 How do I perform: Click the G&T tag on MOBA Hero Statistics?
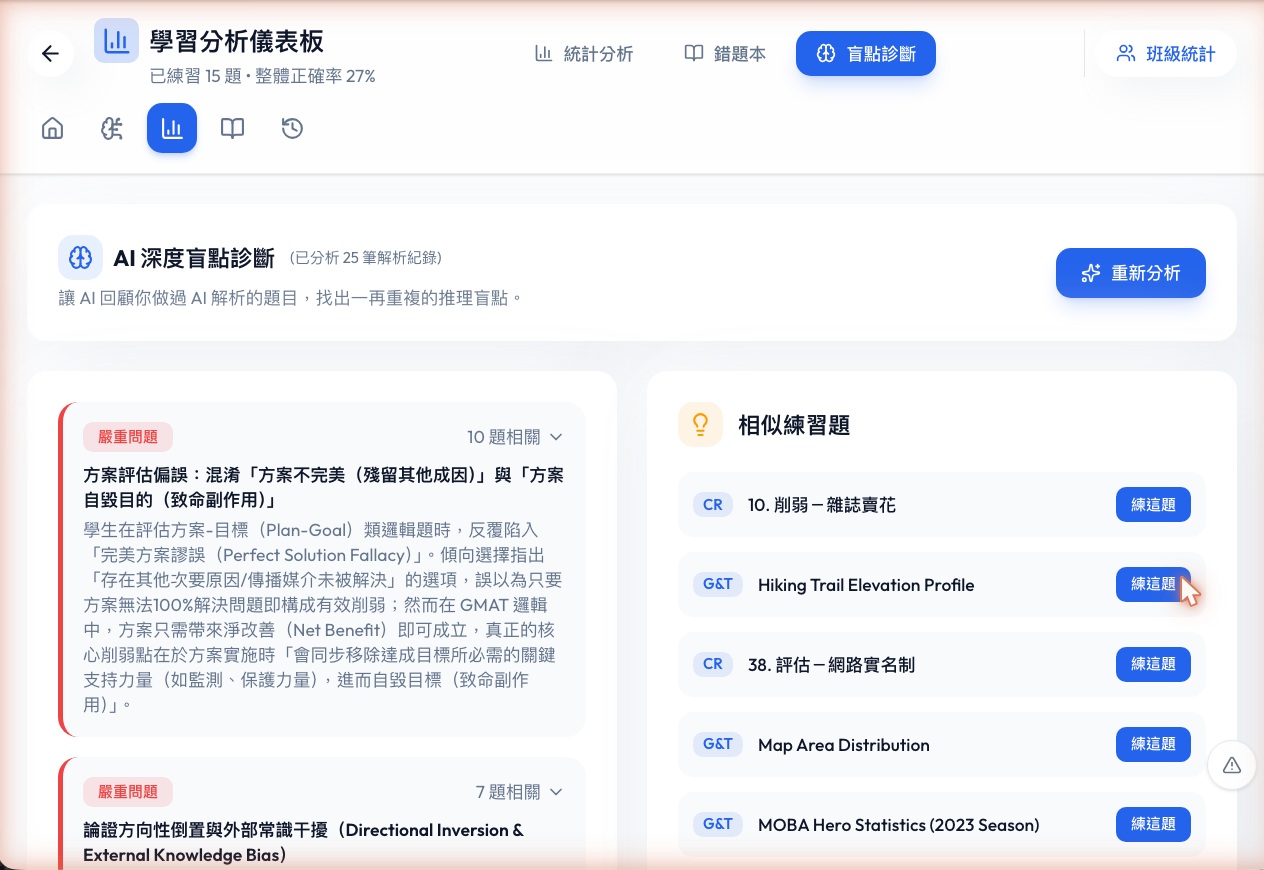tap(718, 824)
